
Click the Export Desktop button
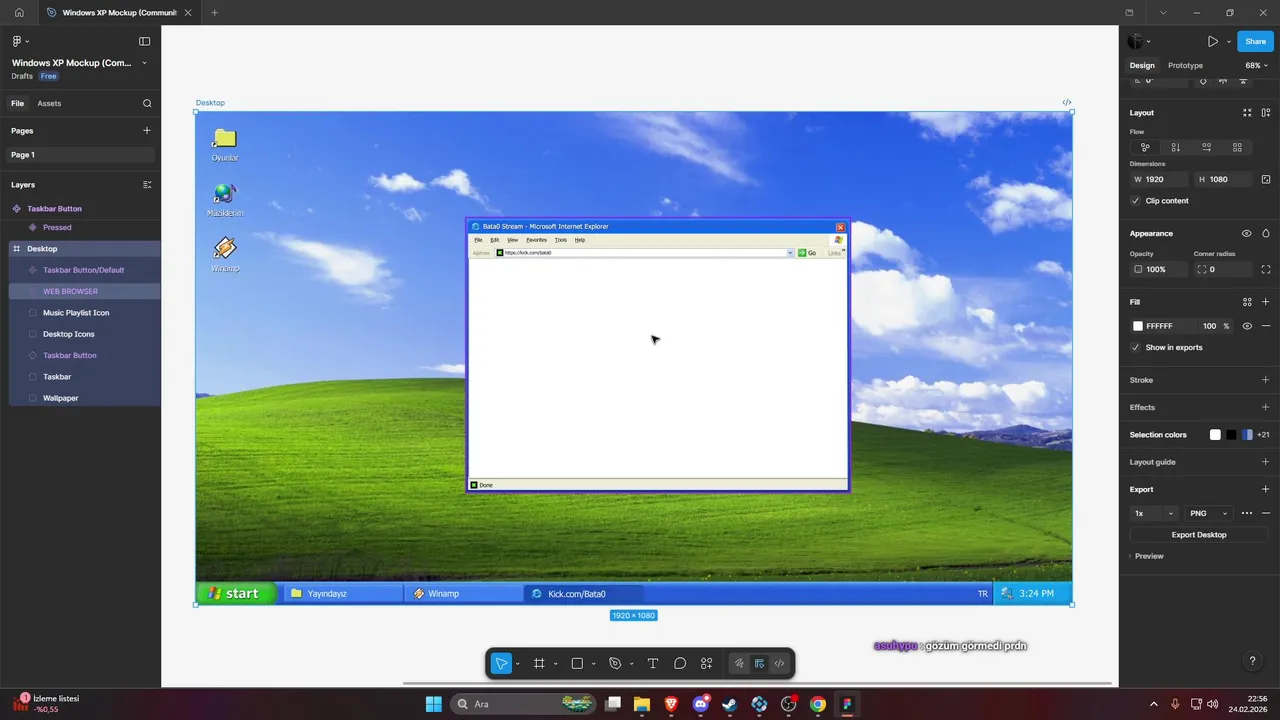[1199, 535]
